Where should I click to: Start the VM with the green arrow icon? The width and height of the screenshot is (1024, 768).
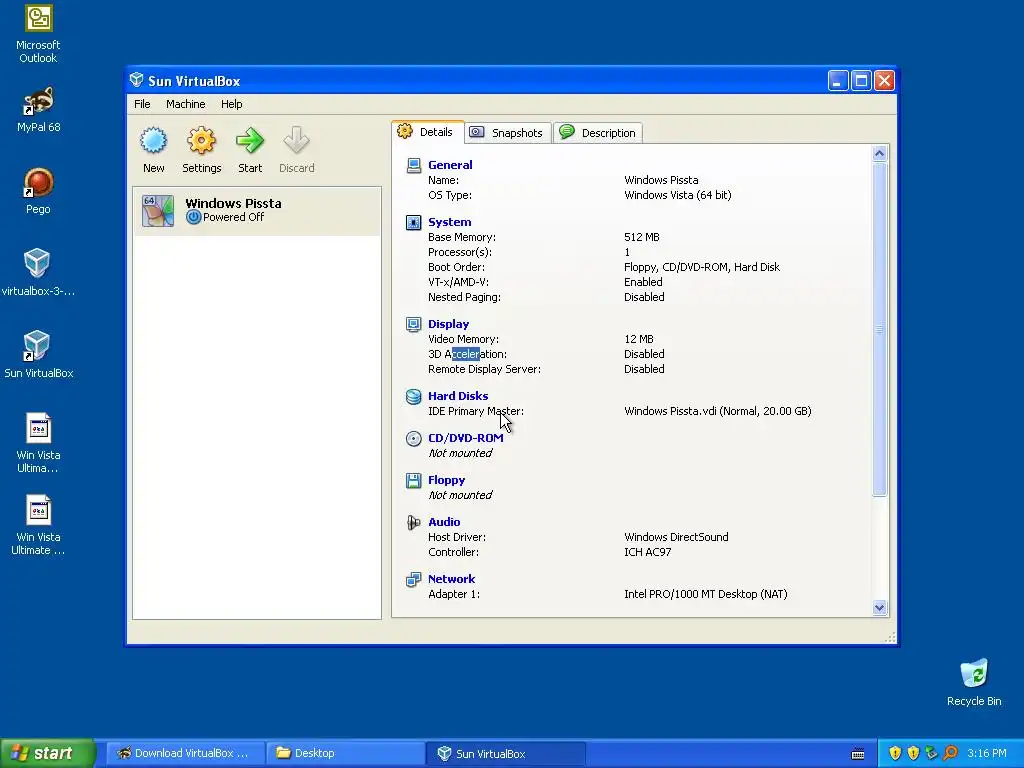[249, 140]
